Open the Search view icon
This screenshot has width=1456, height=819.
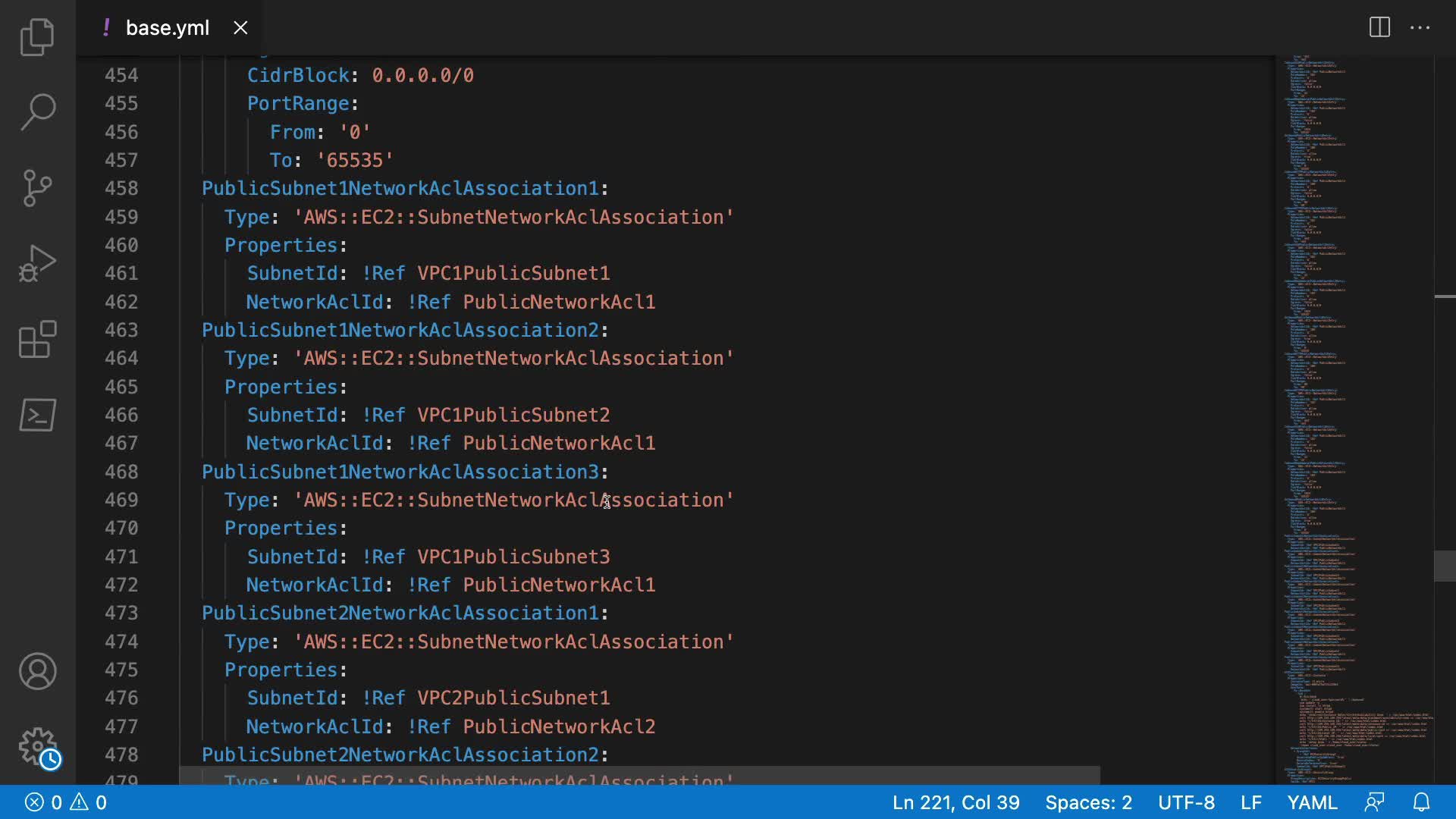pyautogui.click(x=37, y=112)
